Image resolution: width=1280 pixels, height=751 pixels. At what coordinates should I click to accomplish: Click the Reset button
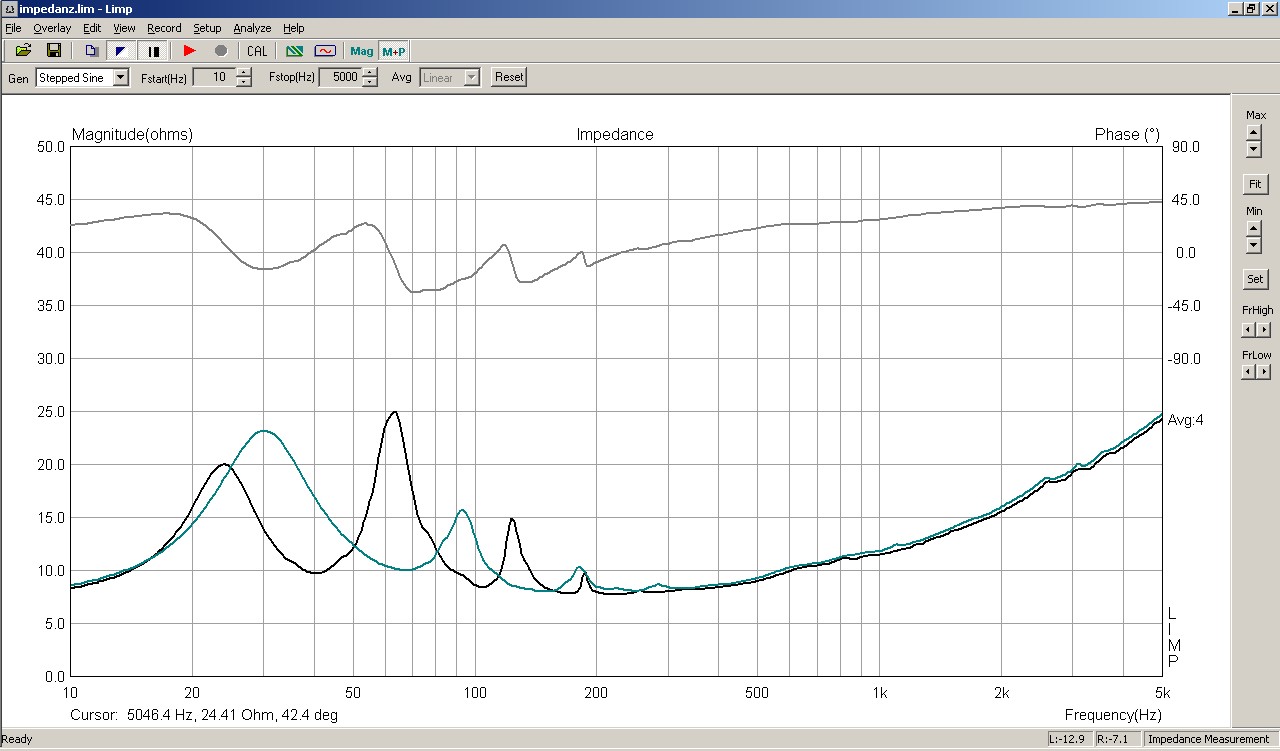point(509,77)
